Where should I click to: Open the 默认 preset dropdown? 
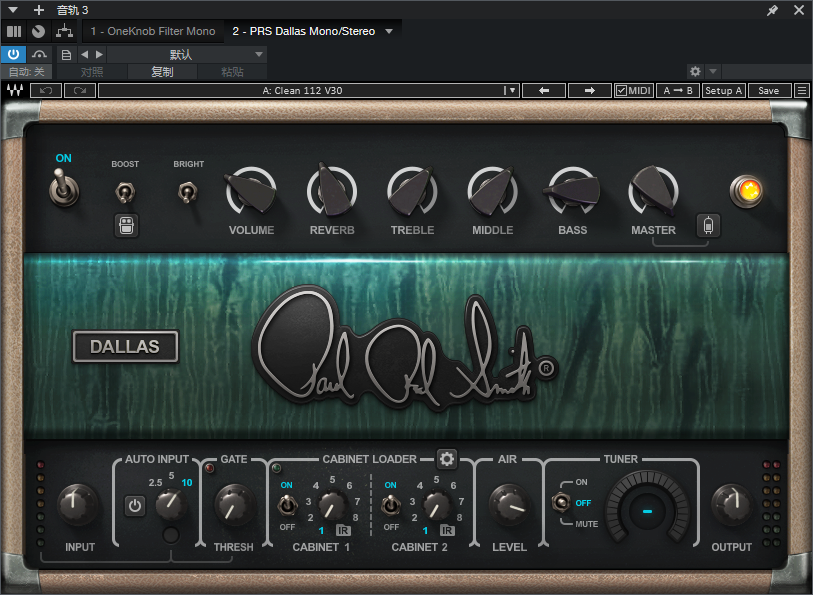187,54
